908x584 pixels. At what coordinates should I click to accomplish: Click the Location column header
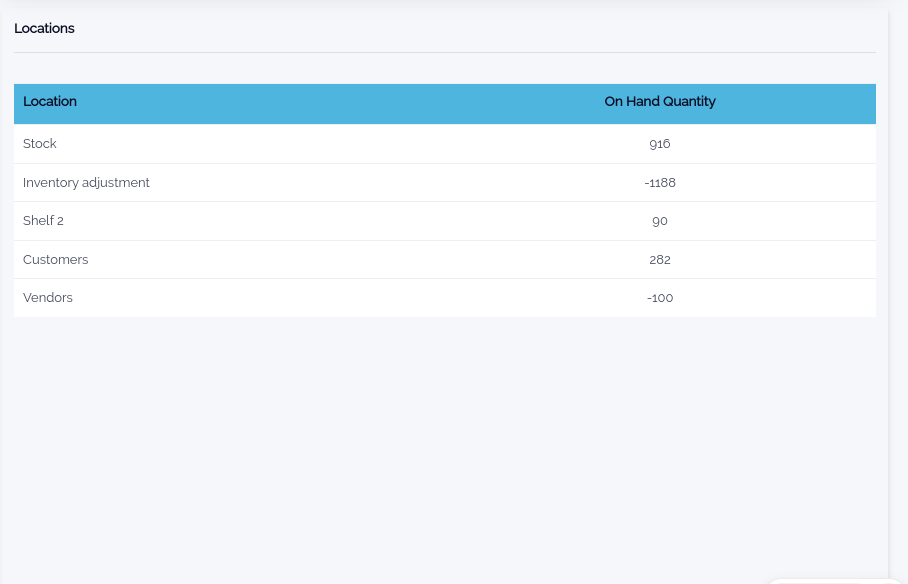[x=50, y=101]
